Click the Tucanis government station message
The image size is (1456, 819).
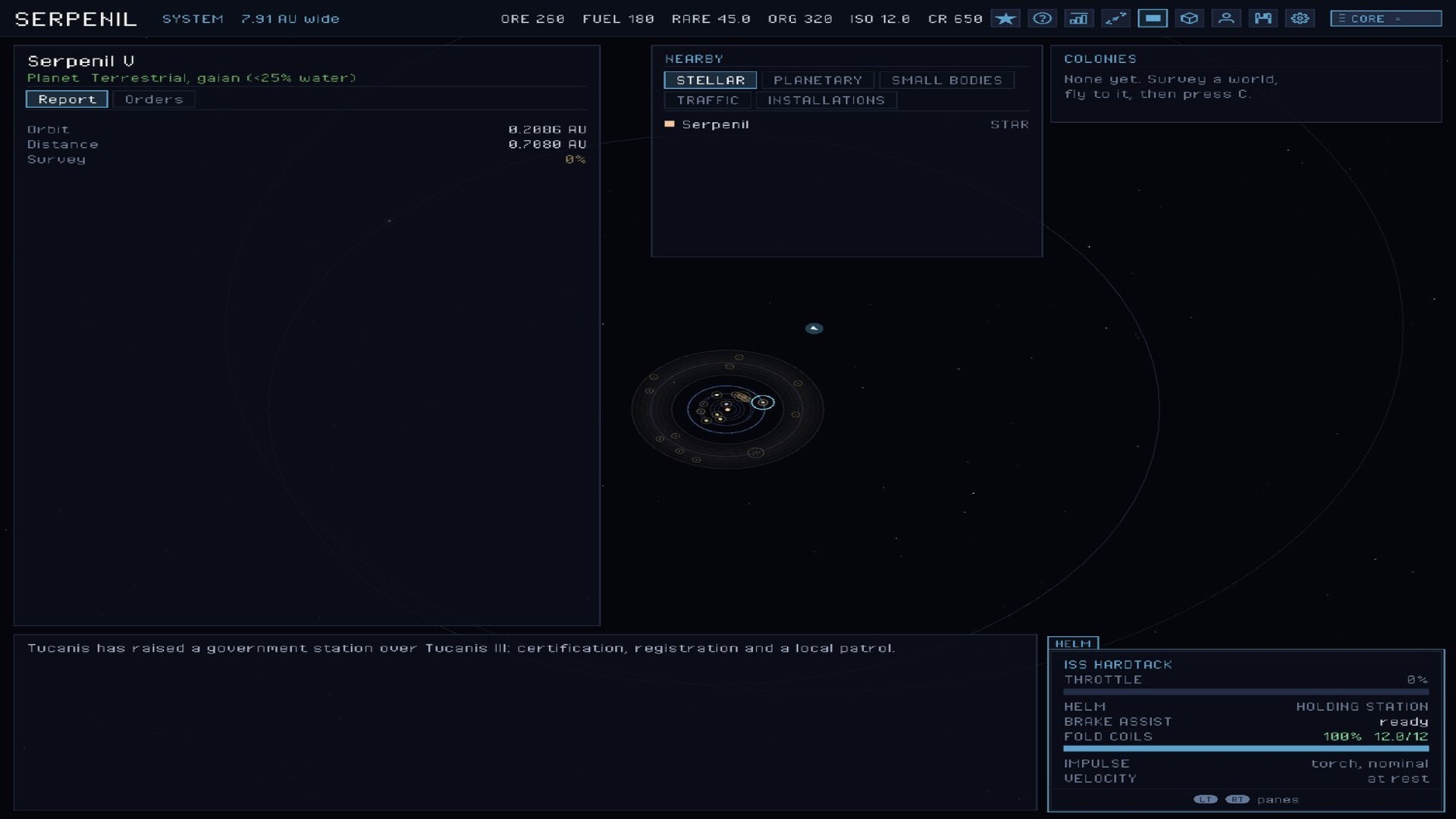[461, 648]
